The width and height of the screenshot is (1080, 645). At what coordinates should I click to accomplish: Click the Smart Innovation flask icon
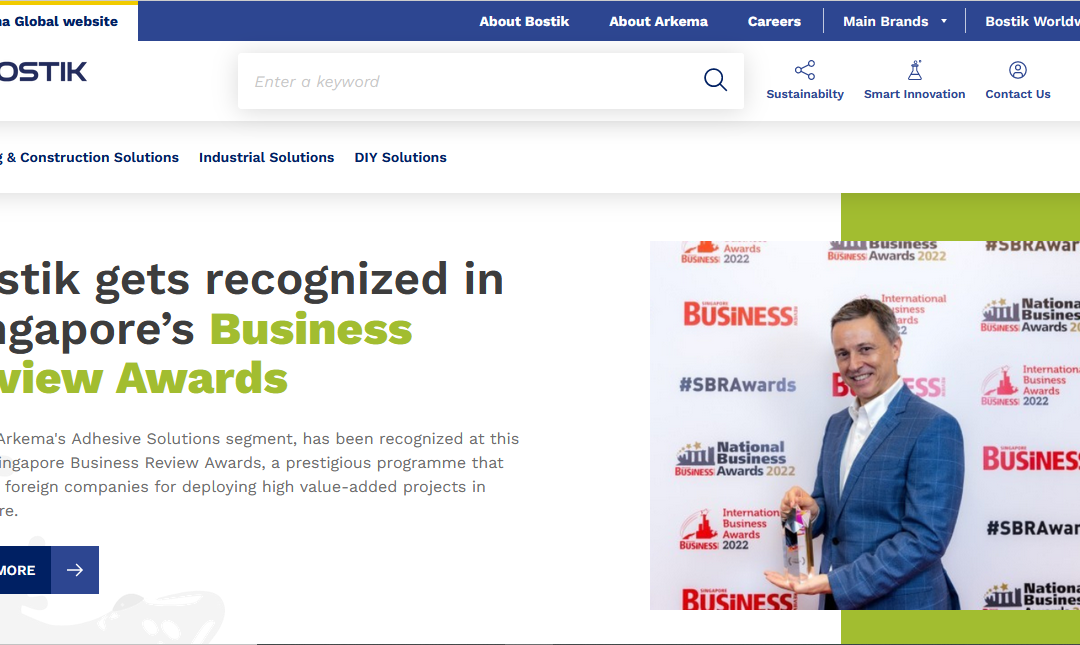[x=915, y=70]
